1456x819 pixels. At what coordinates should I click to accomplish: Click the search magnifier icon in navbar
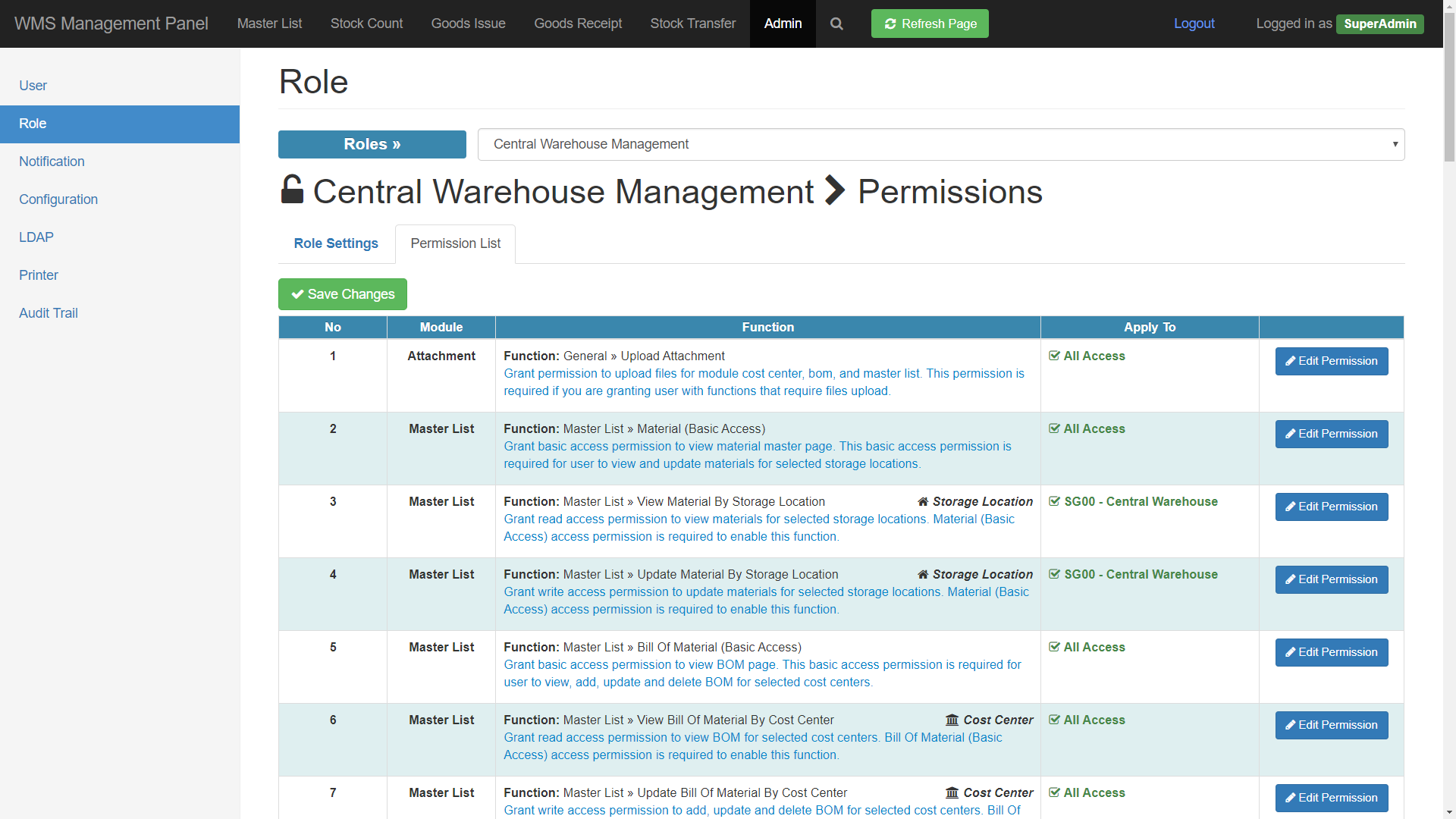point(836,24)
